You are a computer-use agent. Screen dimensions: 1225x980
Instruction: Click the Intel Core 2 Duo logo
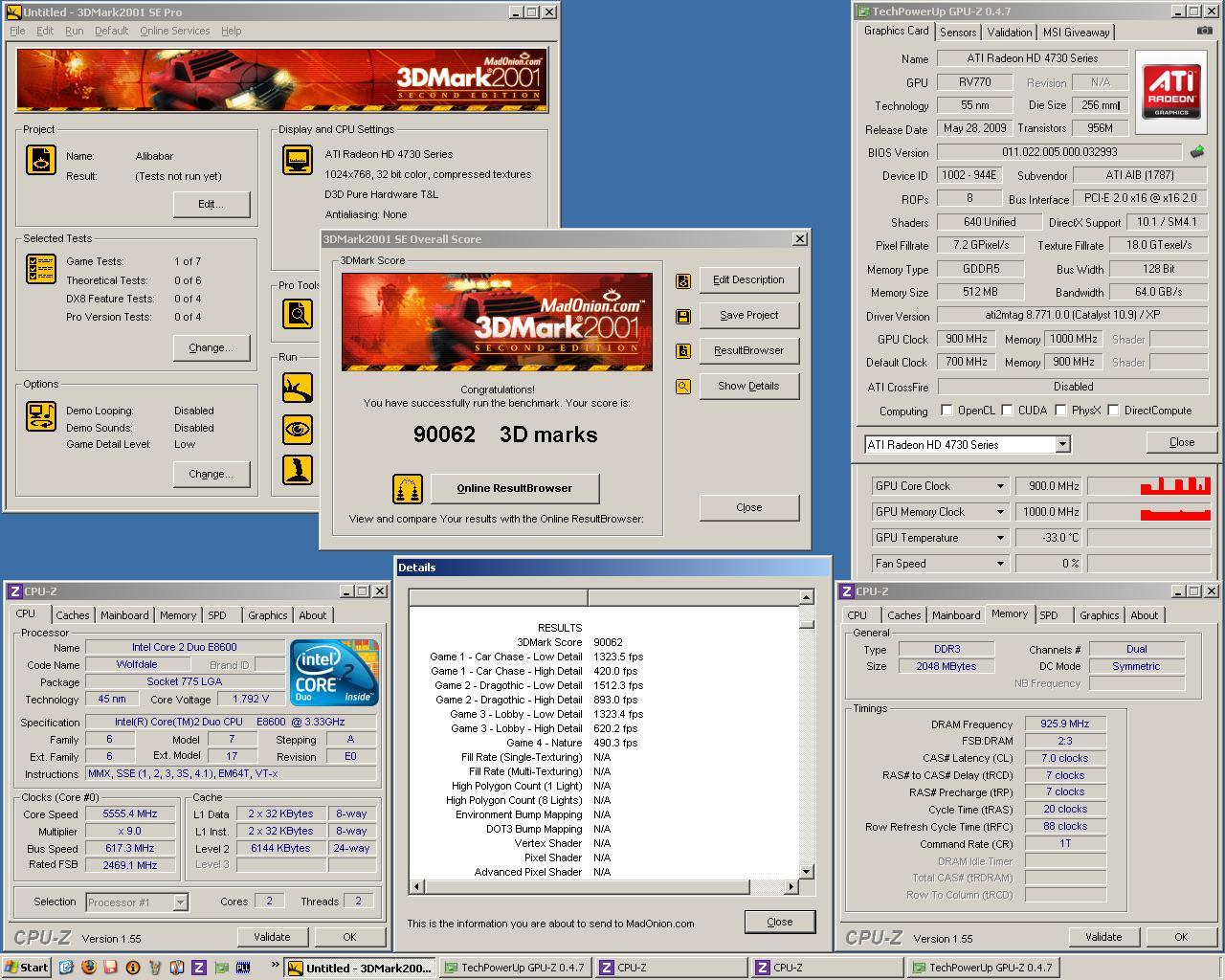335,673
